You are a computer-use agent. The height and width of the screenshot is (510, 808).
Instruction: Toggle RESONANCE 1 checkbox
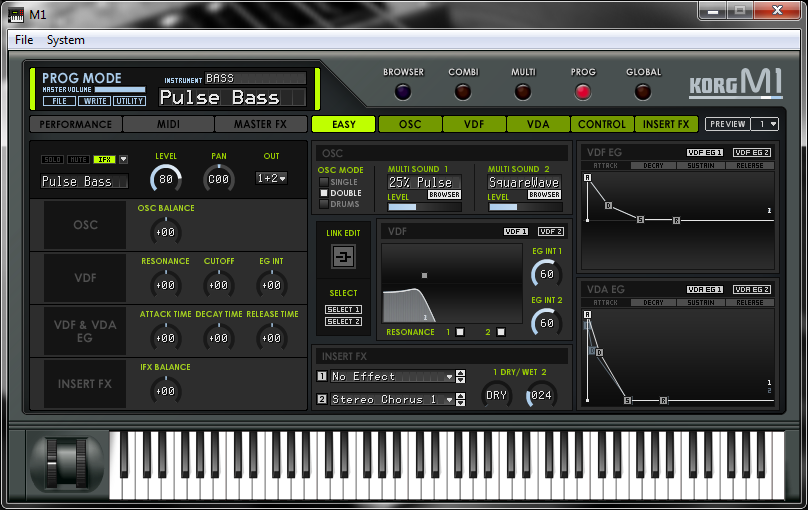tap(460, 332)
